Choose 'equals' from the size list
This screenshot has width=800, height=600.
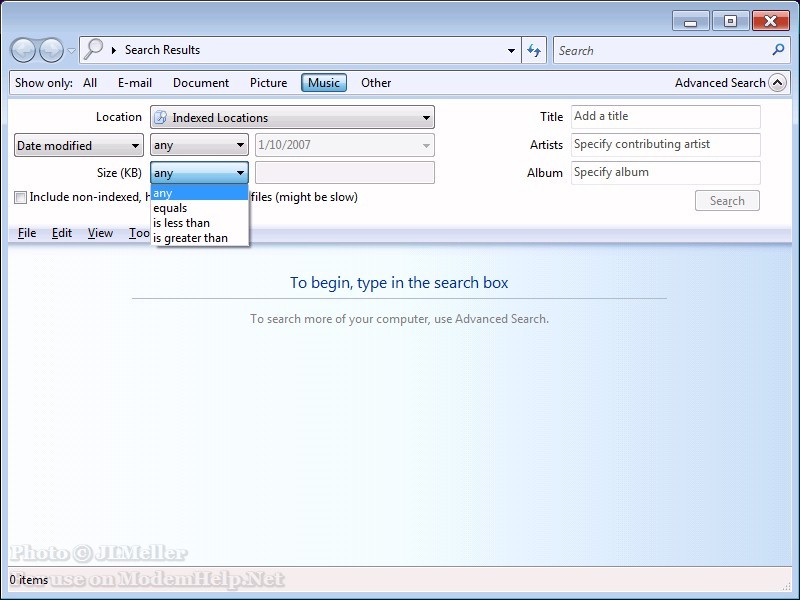(199, 208)
